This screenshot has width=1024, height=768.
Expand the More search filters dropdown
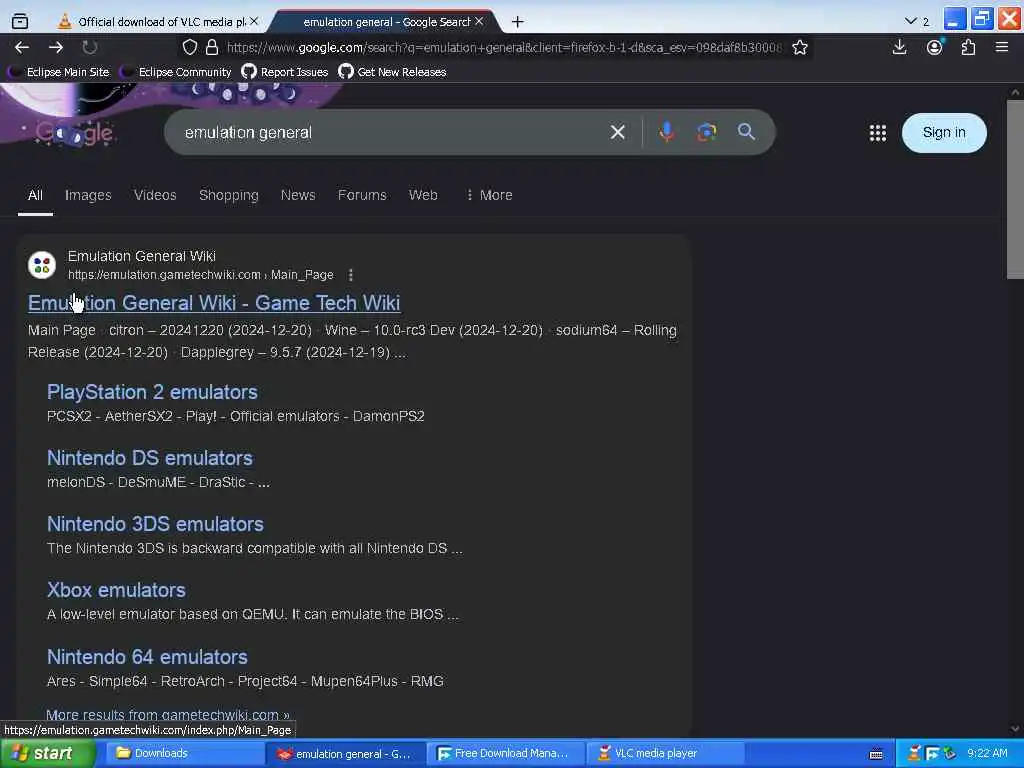click(489, 195)
